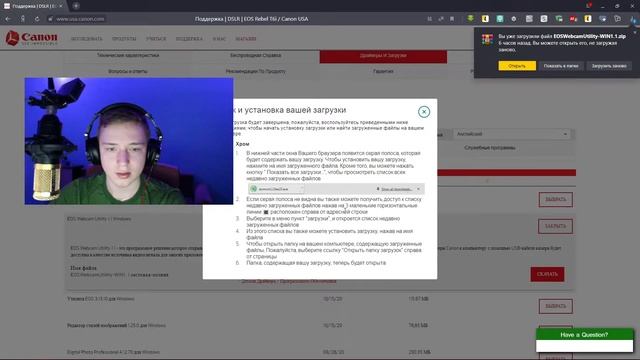640x360 pixels.
Task: Click the input box under Have a Question?
Action: (584, 346)
